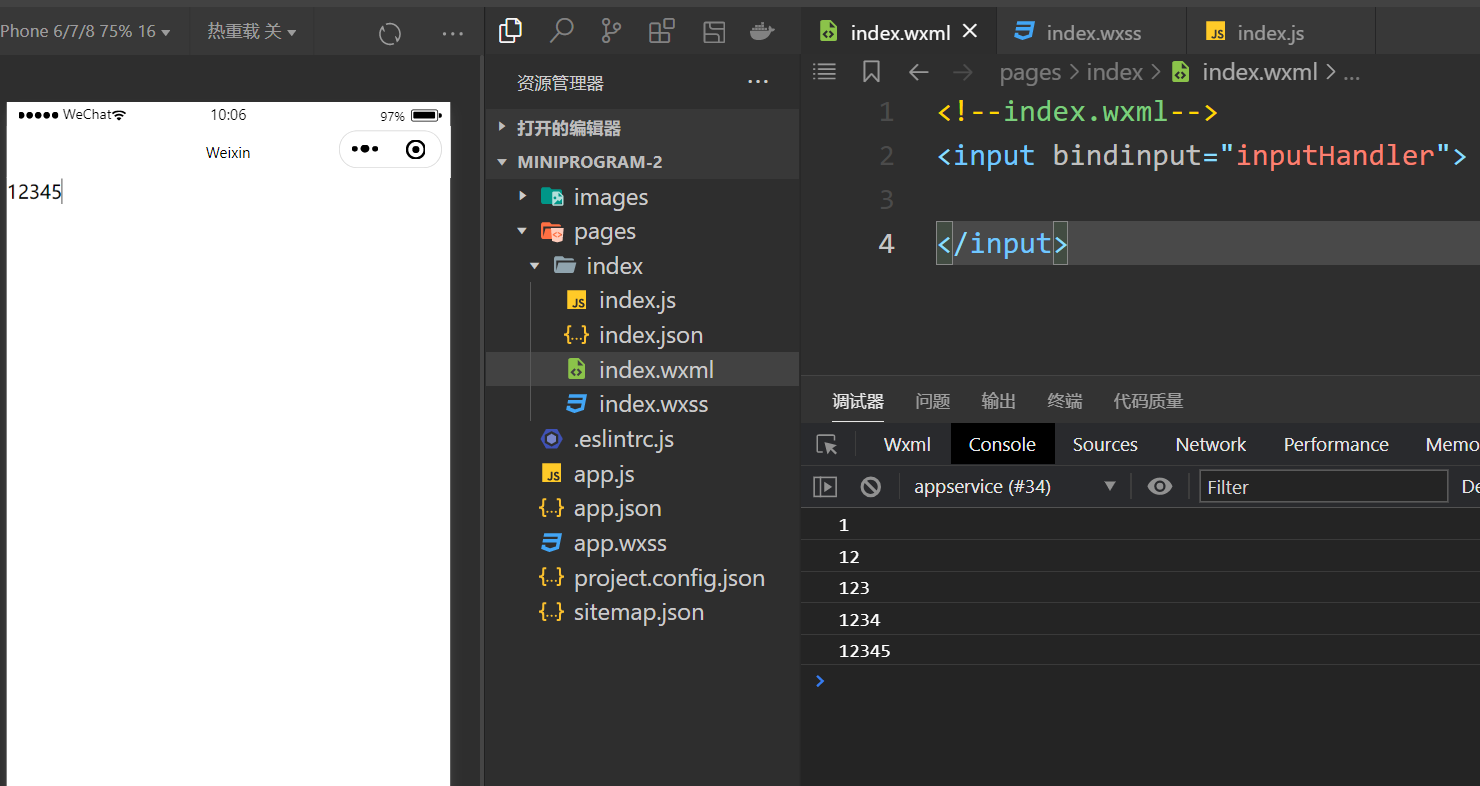Open Wxml devtools tab
The height and width of the screenshot is (786, 1480).
(x=907, y=445)
